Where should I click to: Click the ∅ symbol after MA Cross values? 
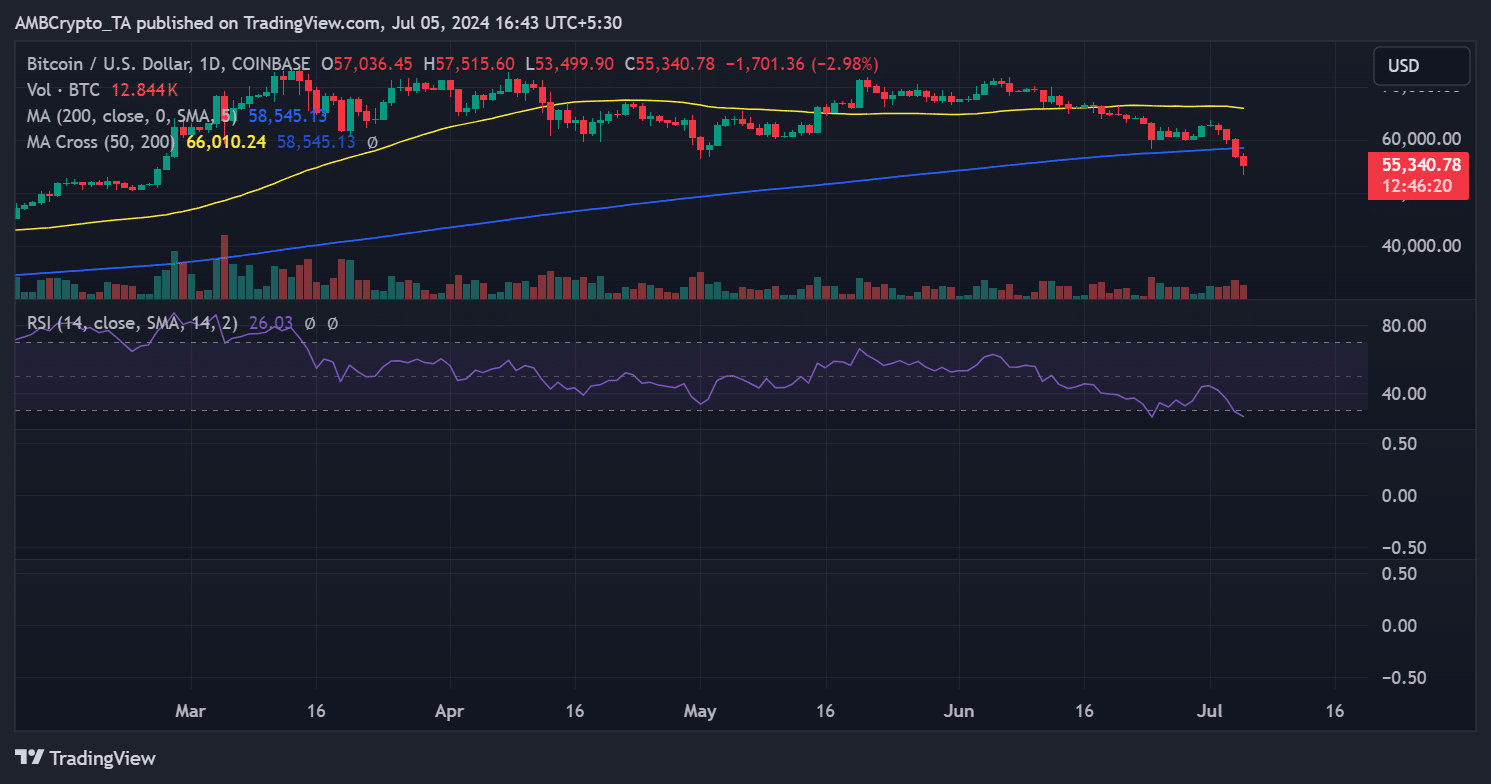point(372,142)
